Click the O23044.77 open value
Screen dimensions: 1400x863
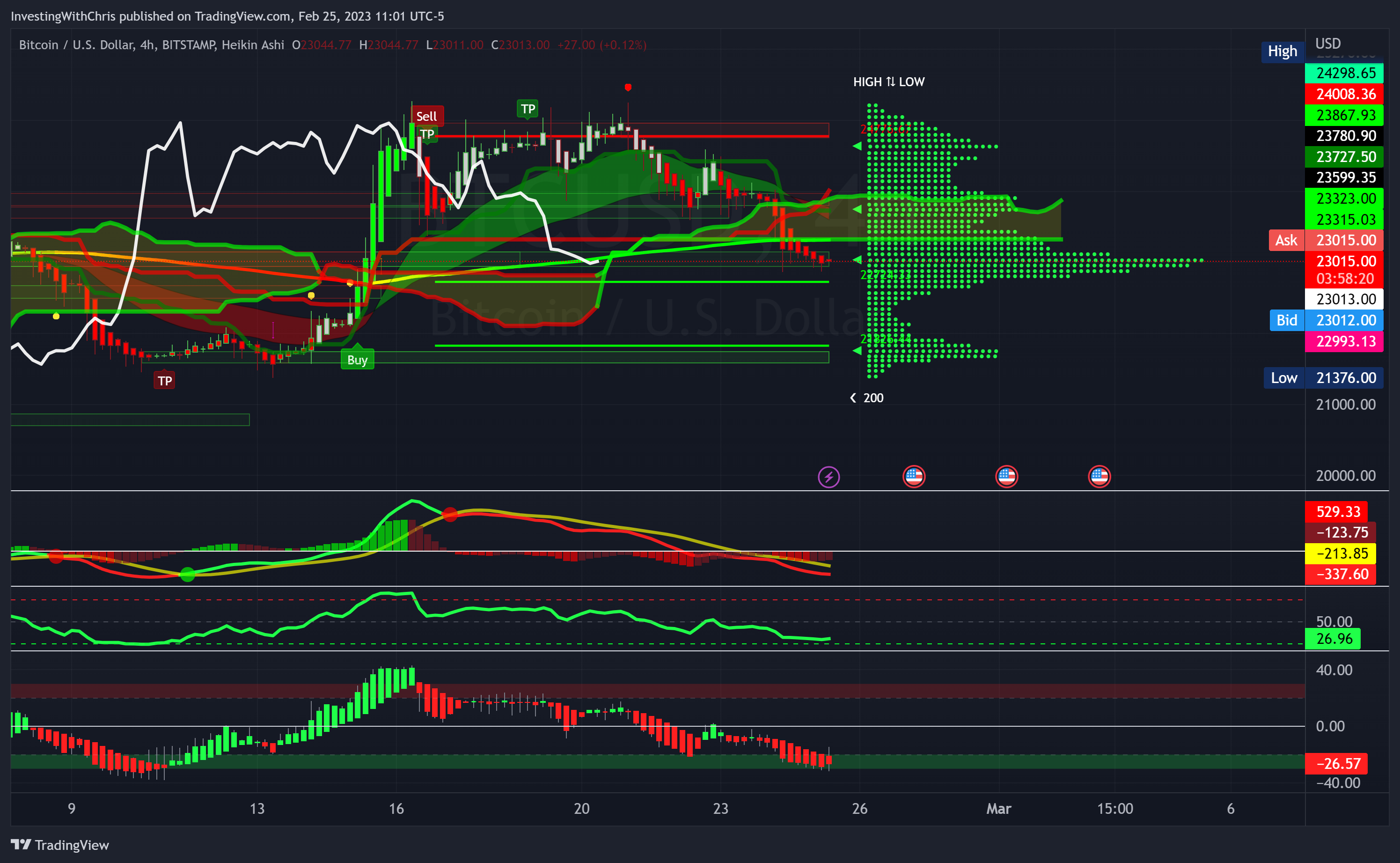coord(322,44)
